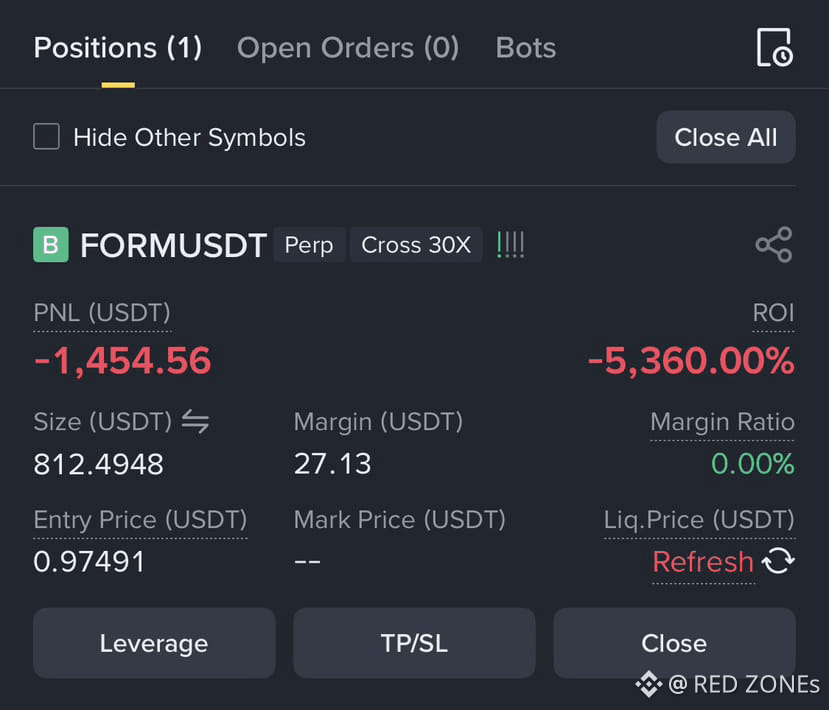Tap the Perp contract label
This screenshot has width=829, height=710.
click(309, 245)
